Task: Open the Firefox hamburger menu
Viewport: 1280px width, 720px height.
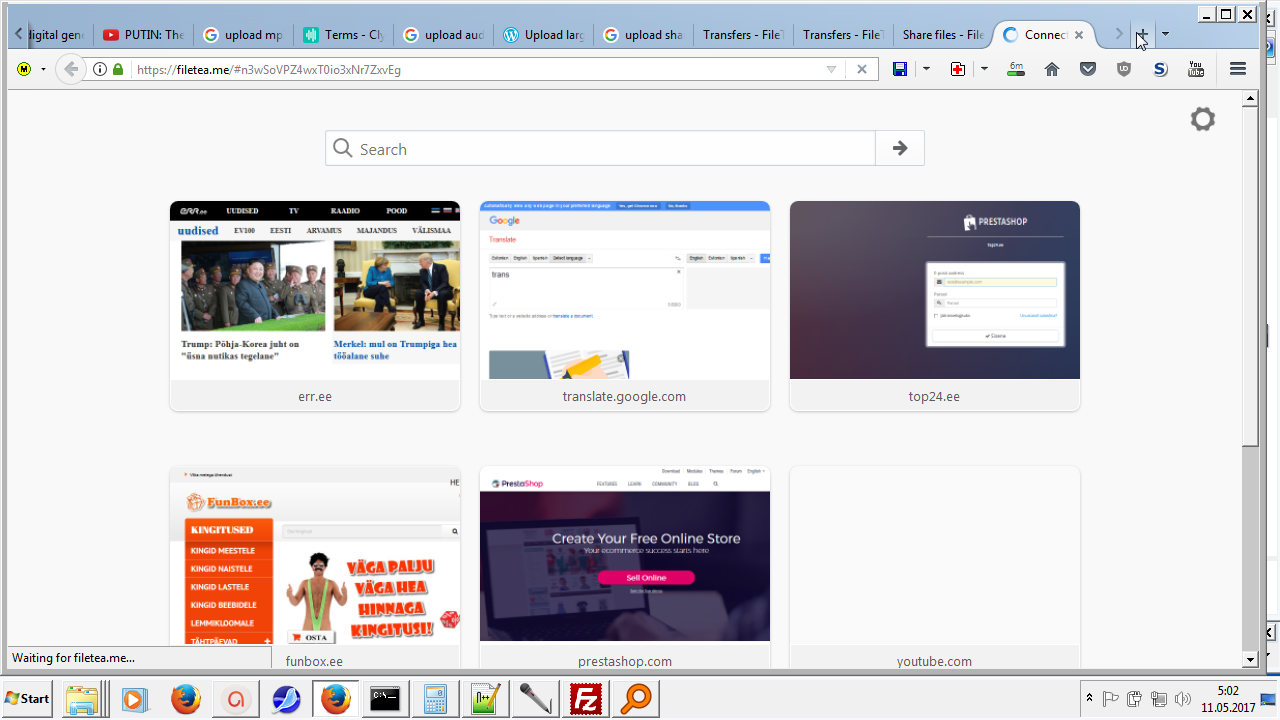Action: 1238,69
